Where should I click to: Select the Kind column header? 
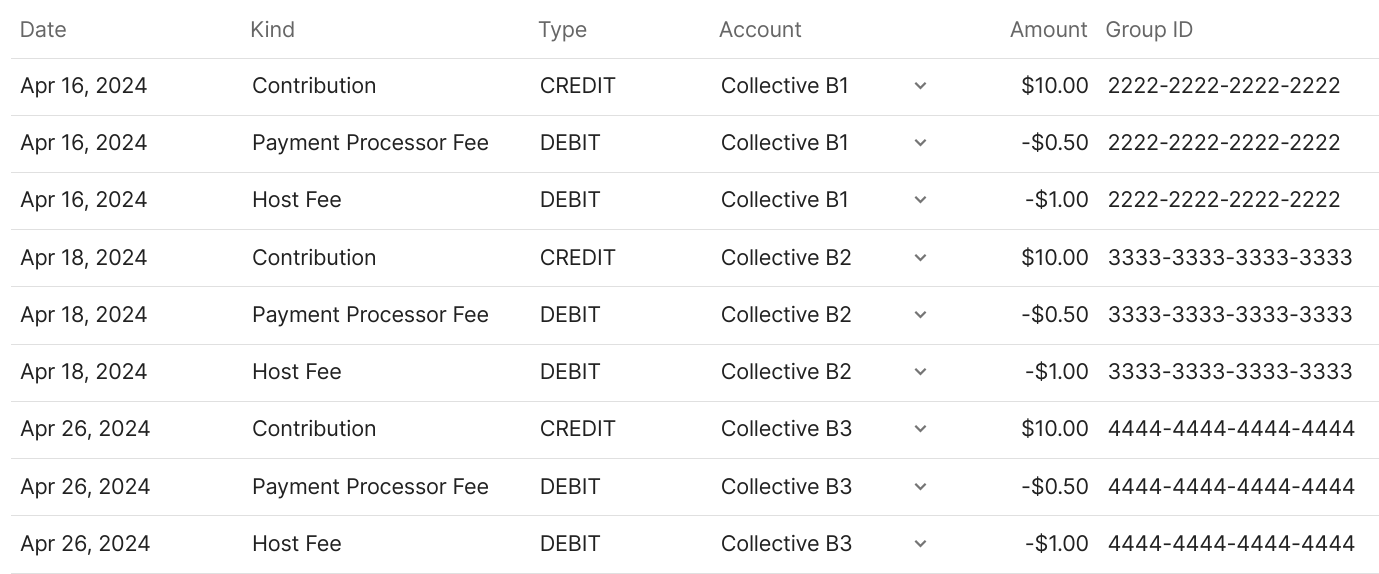(272, 30)
